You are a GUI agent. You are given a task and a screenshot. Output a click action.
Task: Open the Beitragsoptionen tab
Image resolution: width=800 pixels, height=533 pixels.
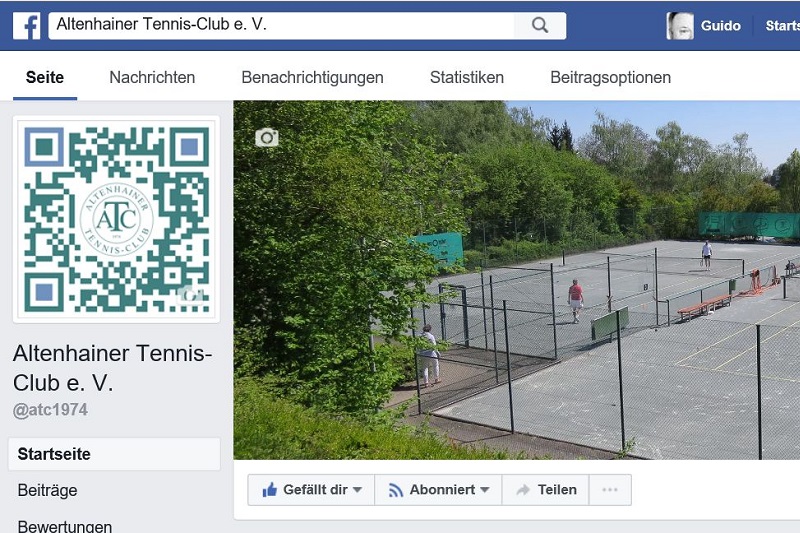point(611,78)
